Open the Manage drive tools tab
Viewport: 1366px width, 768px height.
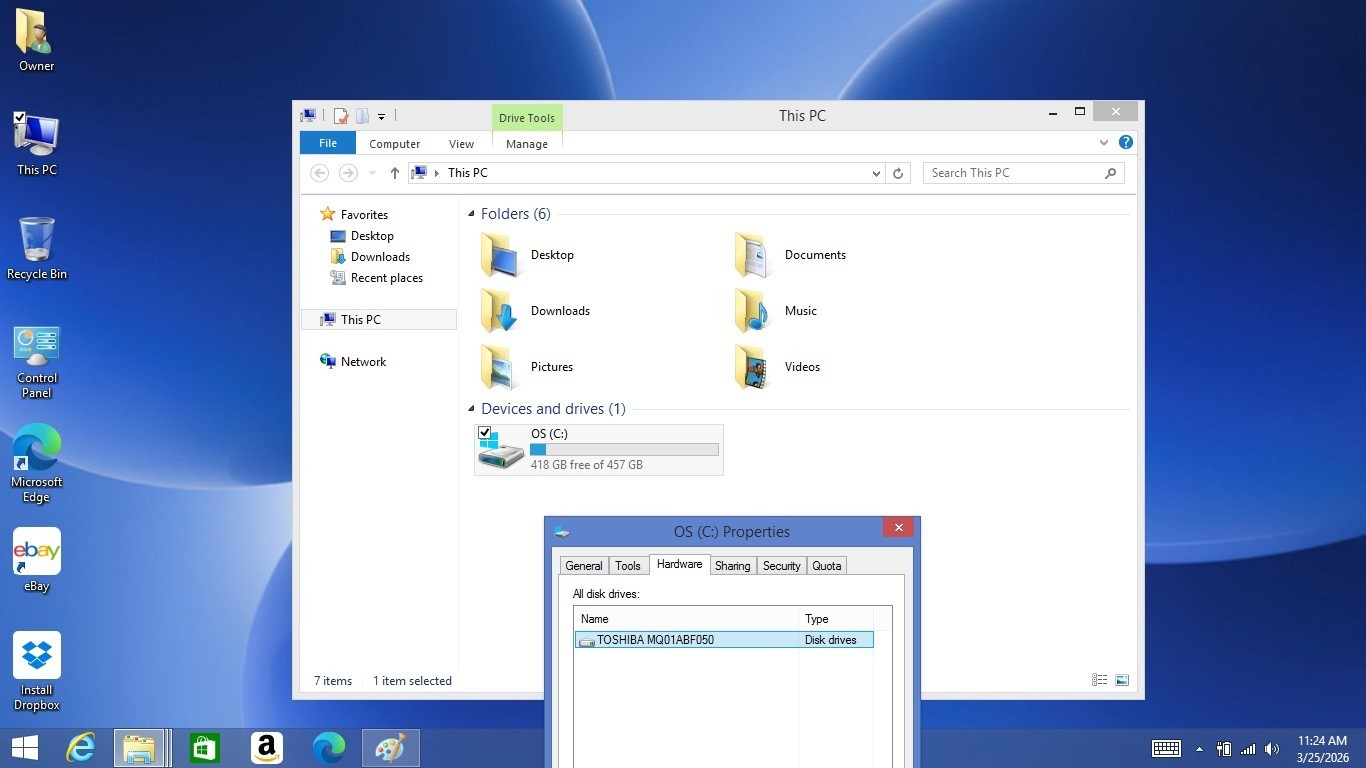click(x=527, y=144)
